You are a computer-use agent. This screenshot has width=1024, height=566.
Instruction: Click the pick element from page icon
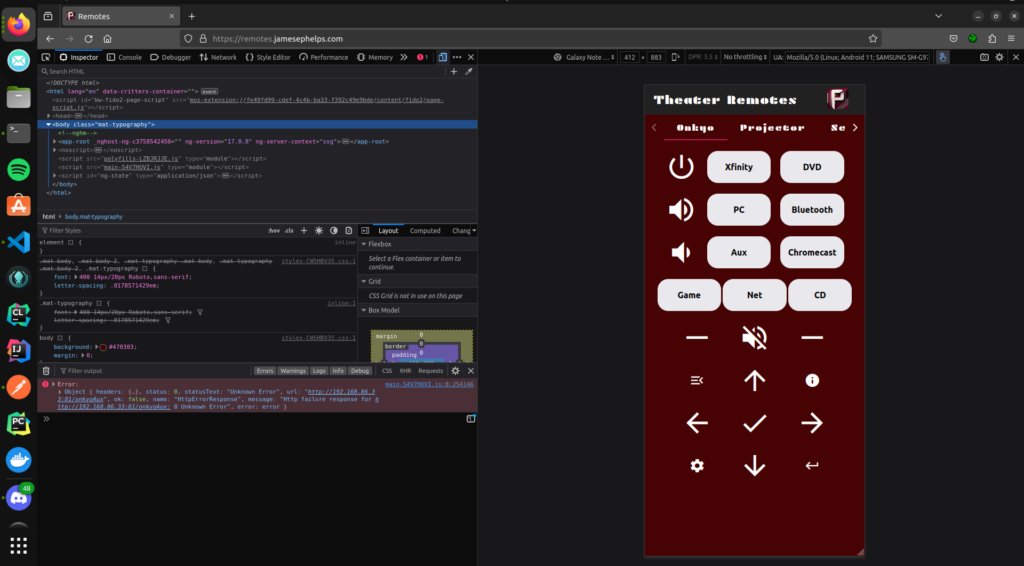(x=46, y=57)
